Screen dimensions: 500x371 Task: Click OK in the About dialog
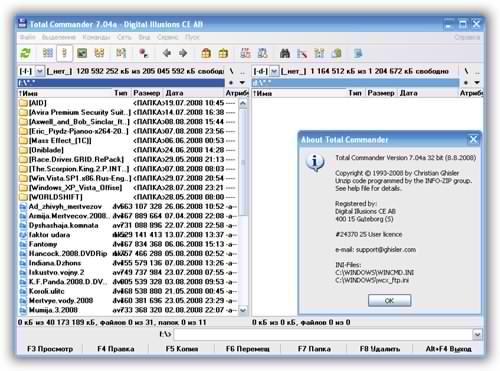(x=389, y=300)
